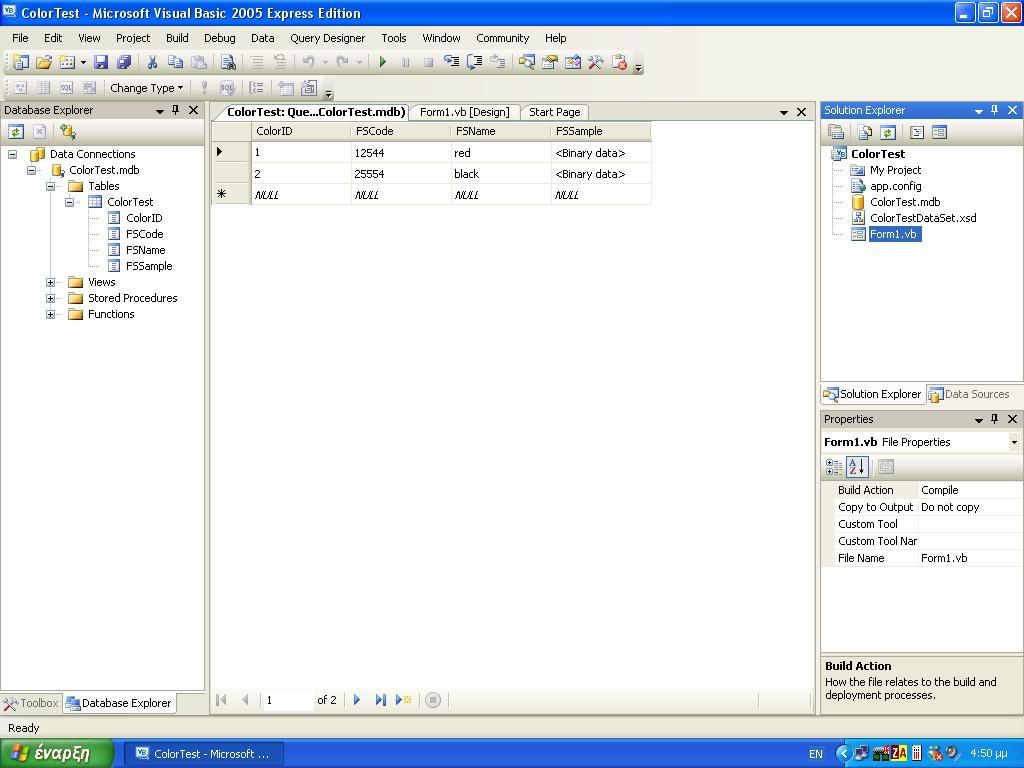The image size is (1024, 768).
Task: Refresh the Database Explorer
Action: [16, 132]
